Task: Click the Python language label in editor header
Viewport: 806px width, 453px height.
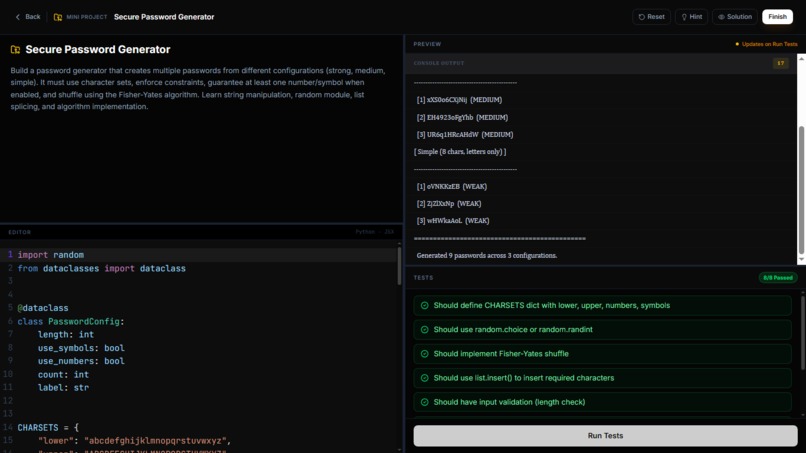Action: click(365, 232)
